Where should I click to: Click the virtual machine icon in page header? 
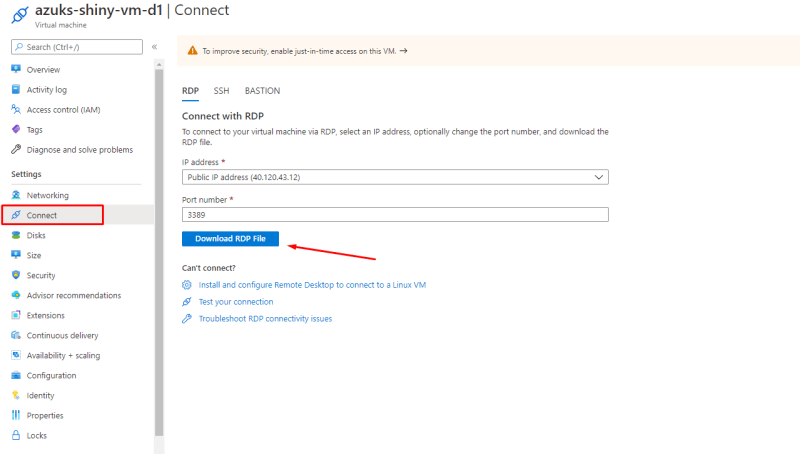click(20, 14)
